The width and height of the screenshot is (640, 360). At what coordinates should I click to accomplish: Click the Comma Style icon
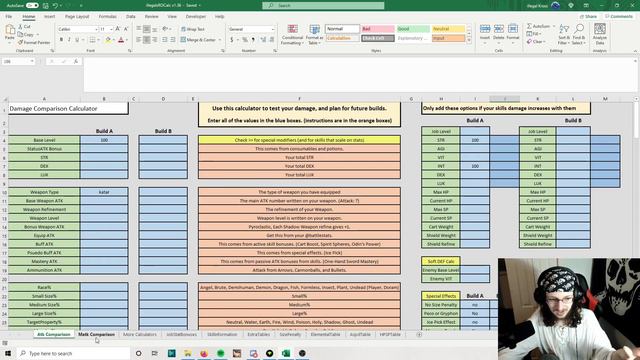coord(253,40)
